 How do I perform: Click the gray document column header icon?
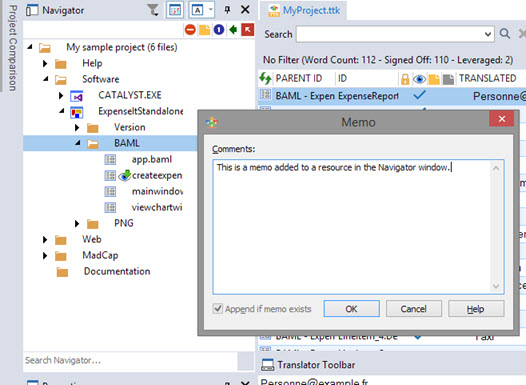[x=448, y=79]
